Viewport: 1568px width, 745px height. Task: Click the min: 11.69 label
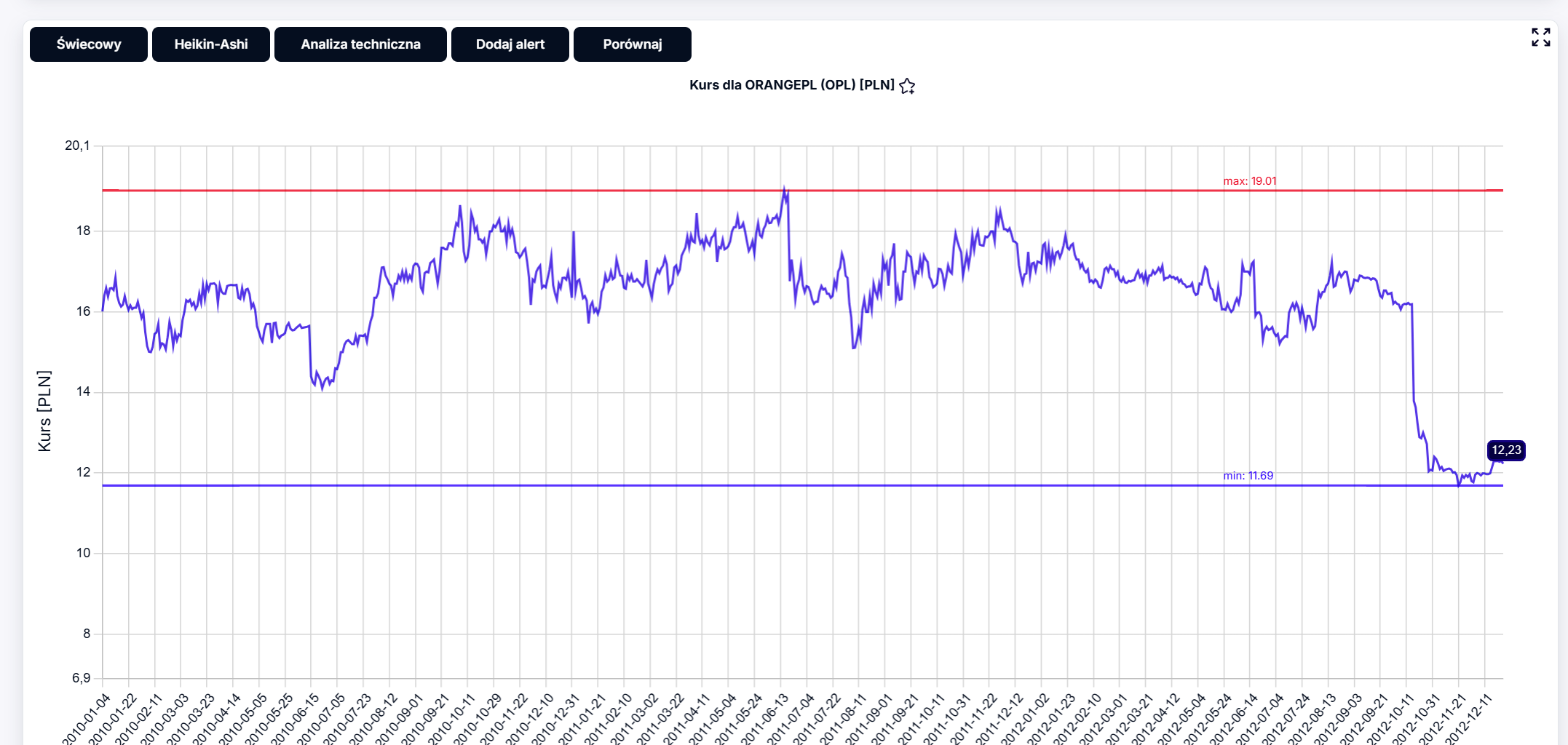1248,476
